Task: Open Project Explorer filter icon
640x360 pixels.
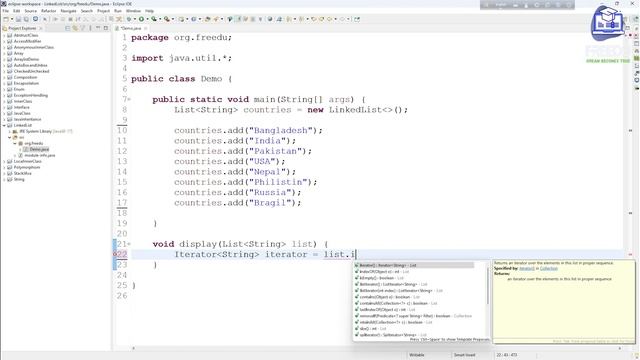Action: tap(83, 28)
